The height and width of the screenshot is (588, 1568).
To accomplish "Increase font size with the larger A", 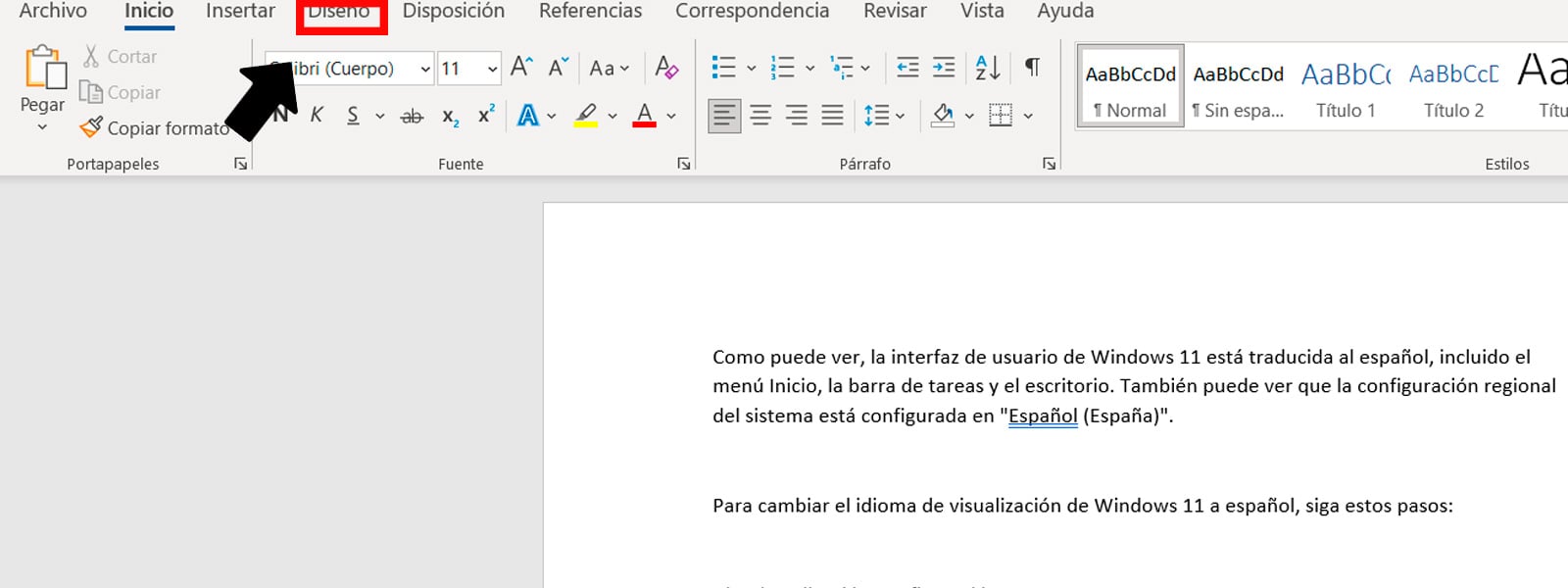I will pyautogui.click(x=521, y=68).
